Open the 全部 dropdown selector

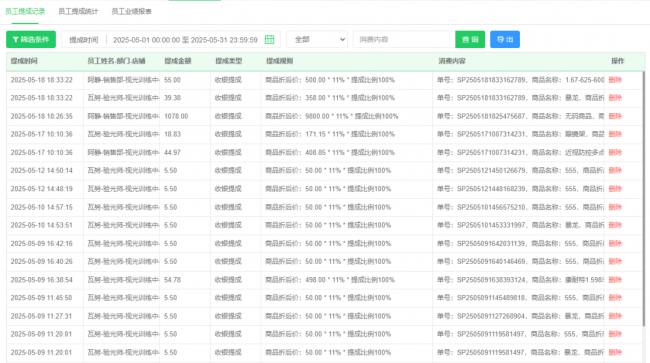tap(317, 39)
